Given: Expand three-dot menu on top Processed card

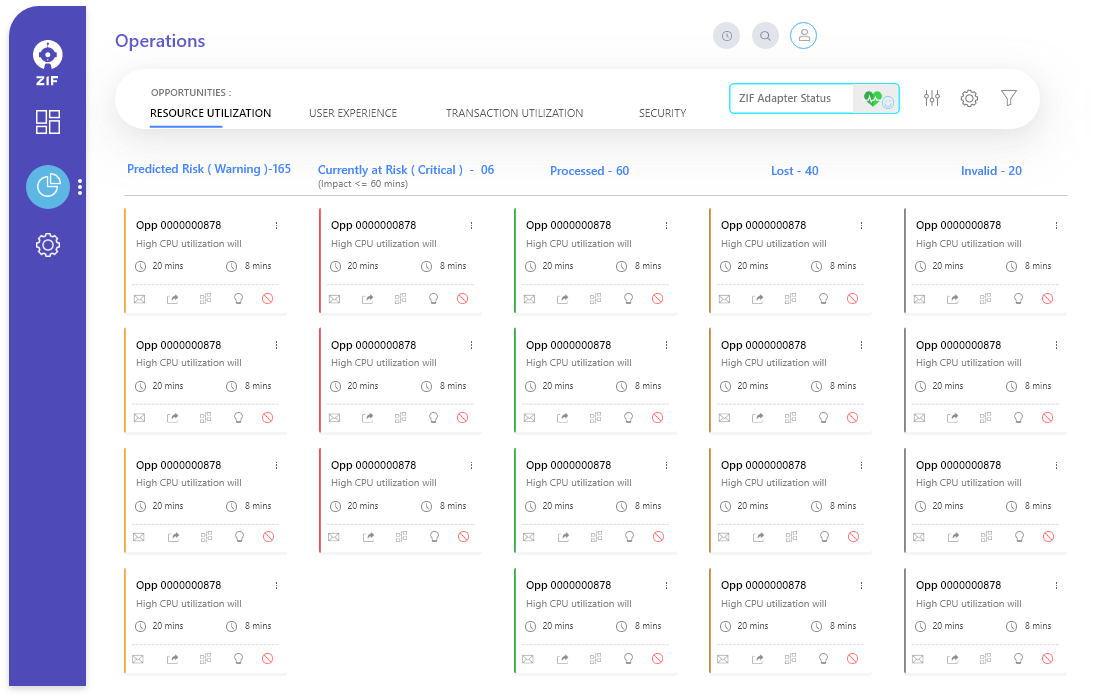Looking at the screenshot, I should click(666, 226).
